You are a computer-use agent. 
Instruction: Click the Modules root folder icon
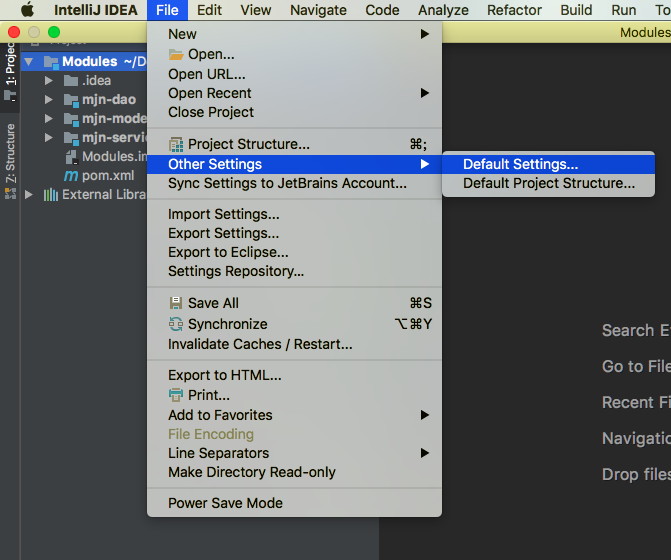click(x=51, y=62)
